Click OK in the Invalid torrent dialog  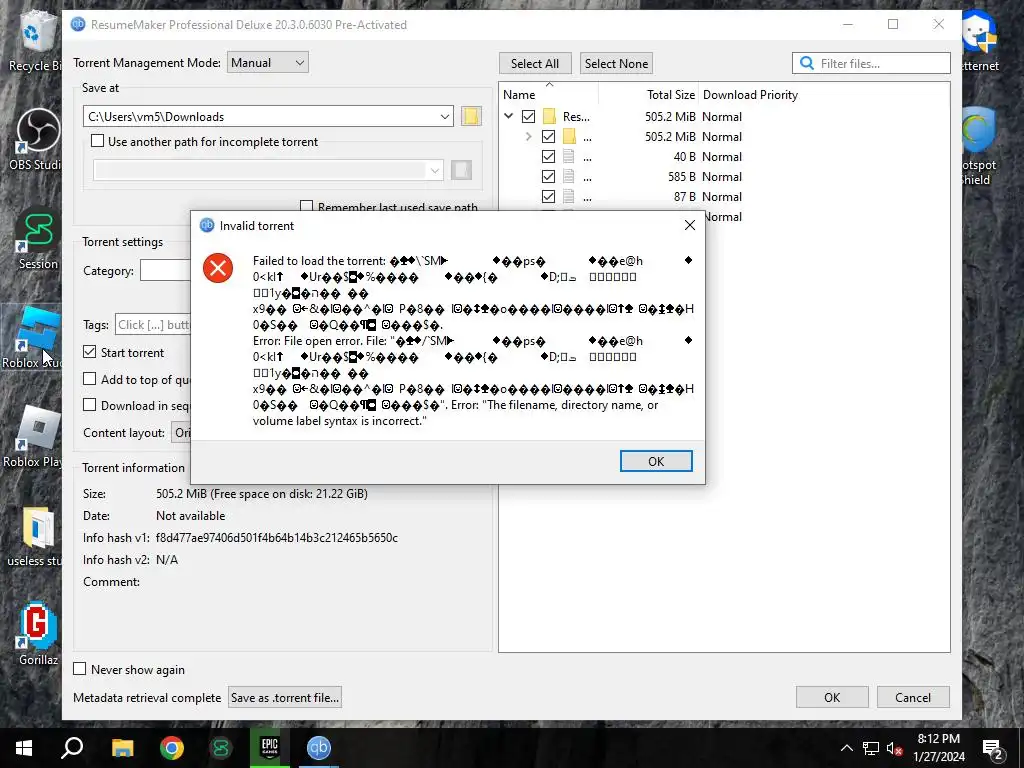pos(656,461)
